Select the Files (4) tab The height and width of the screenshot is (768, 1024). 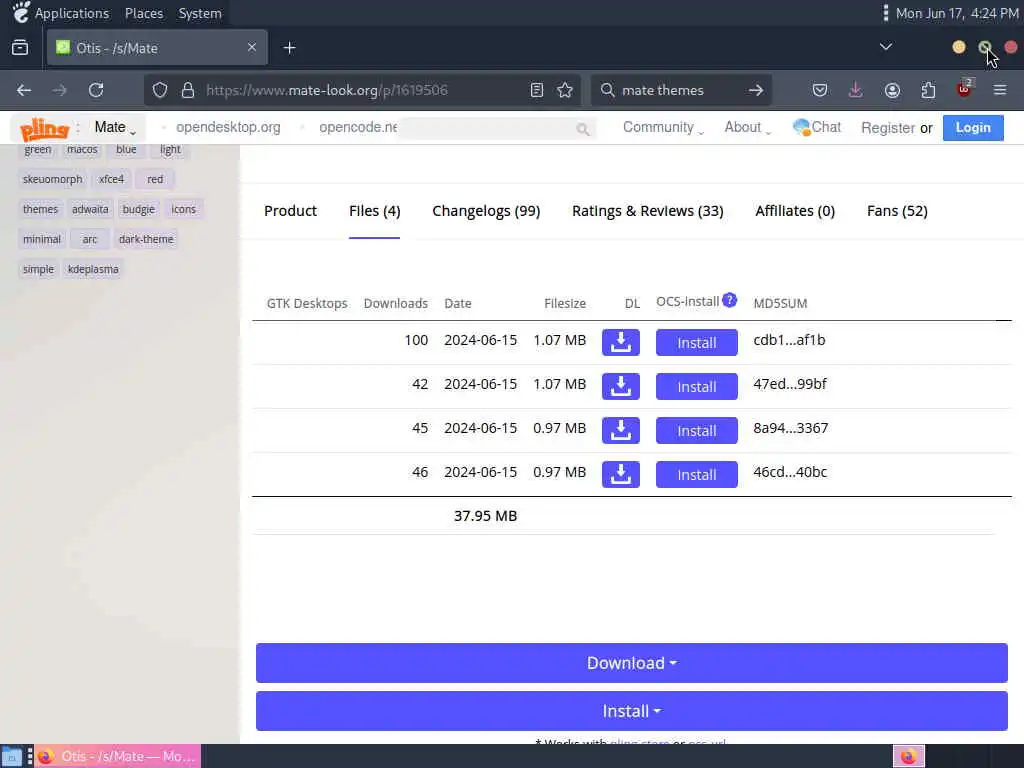pyautogui.click(x=374, y=211)
